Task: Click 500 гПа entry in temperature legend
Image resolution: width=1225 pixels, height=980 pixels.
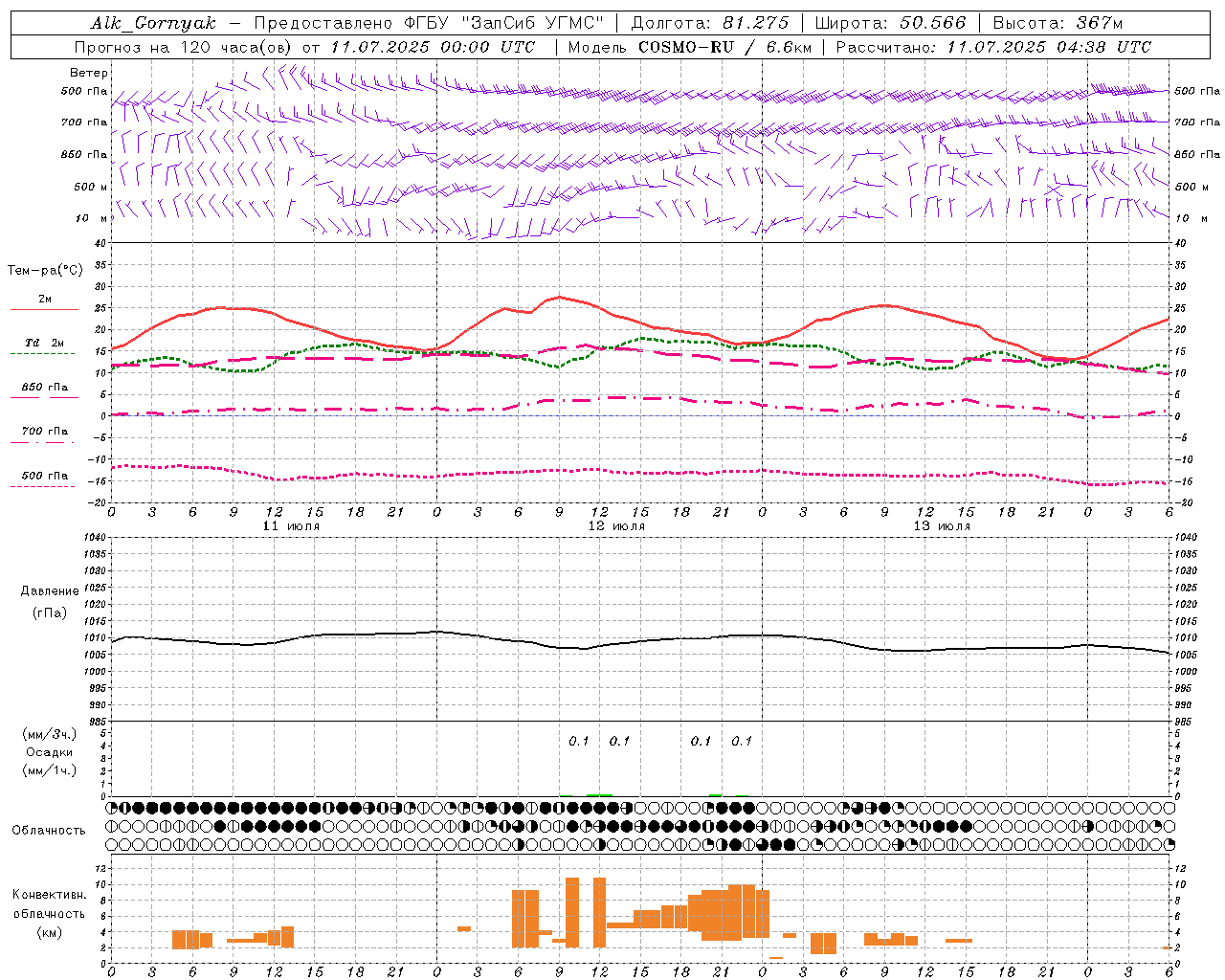Action: pyautogui.click(x=45, y=476)
